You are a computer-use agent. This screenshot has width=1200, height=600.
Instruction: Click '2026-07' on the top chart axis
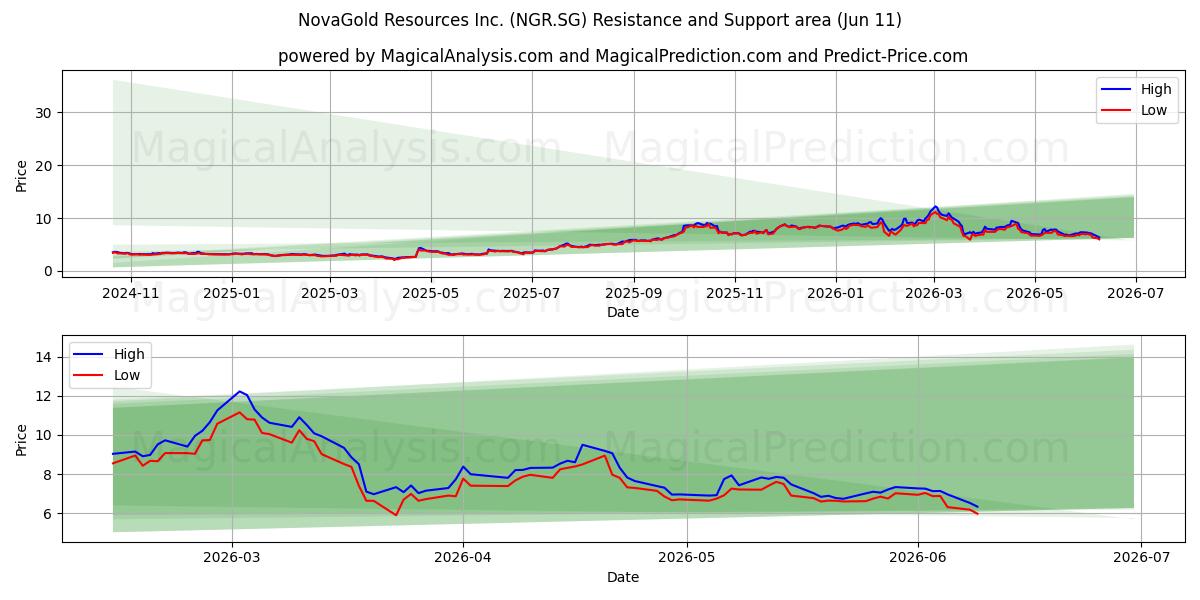[1135, 293]
